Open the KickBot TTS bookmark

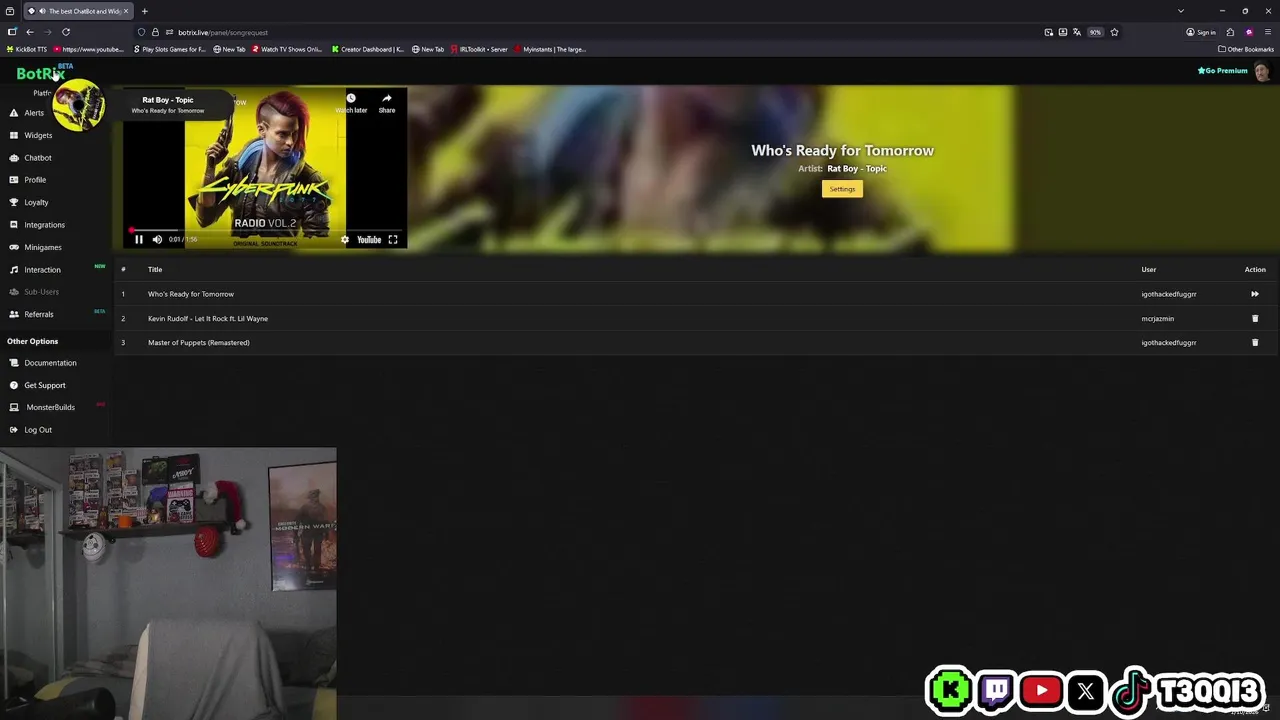(26, 49)
